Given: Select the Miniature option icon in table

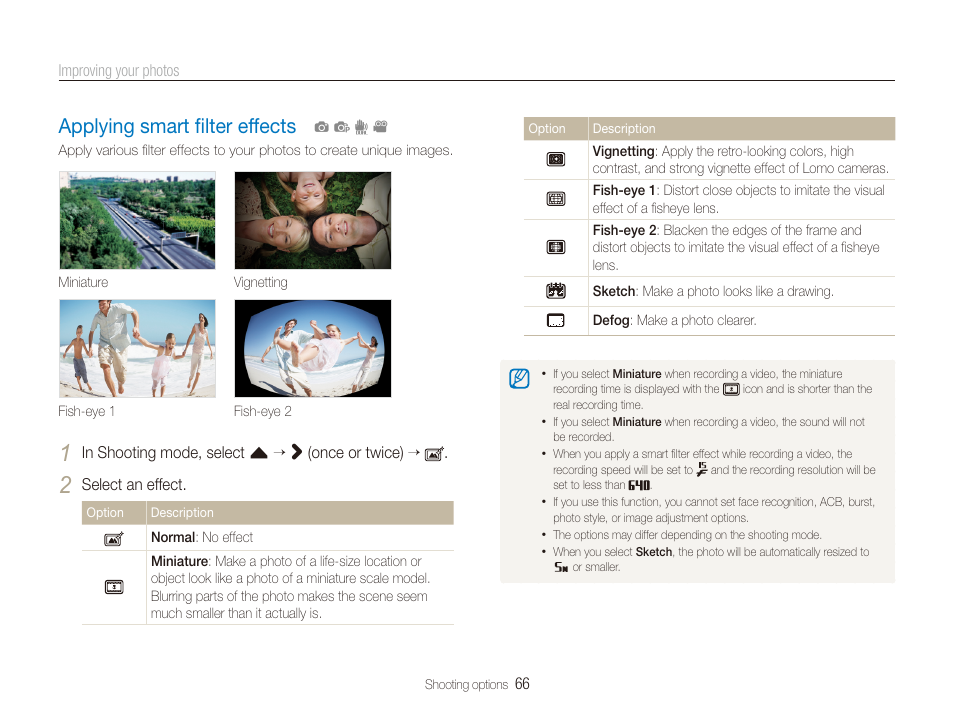Looking at the screenshot, I should pos(114,587).
